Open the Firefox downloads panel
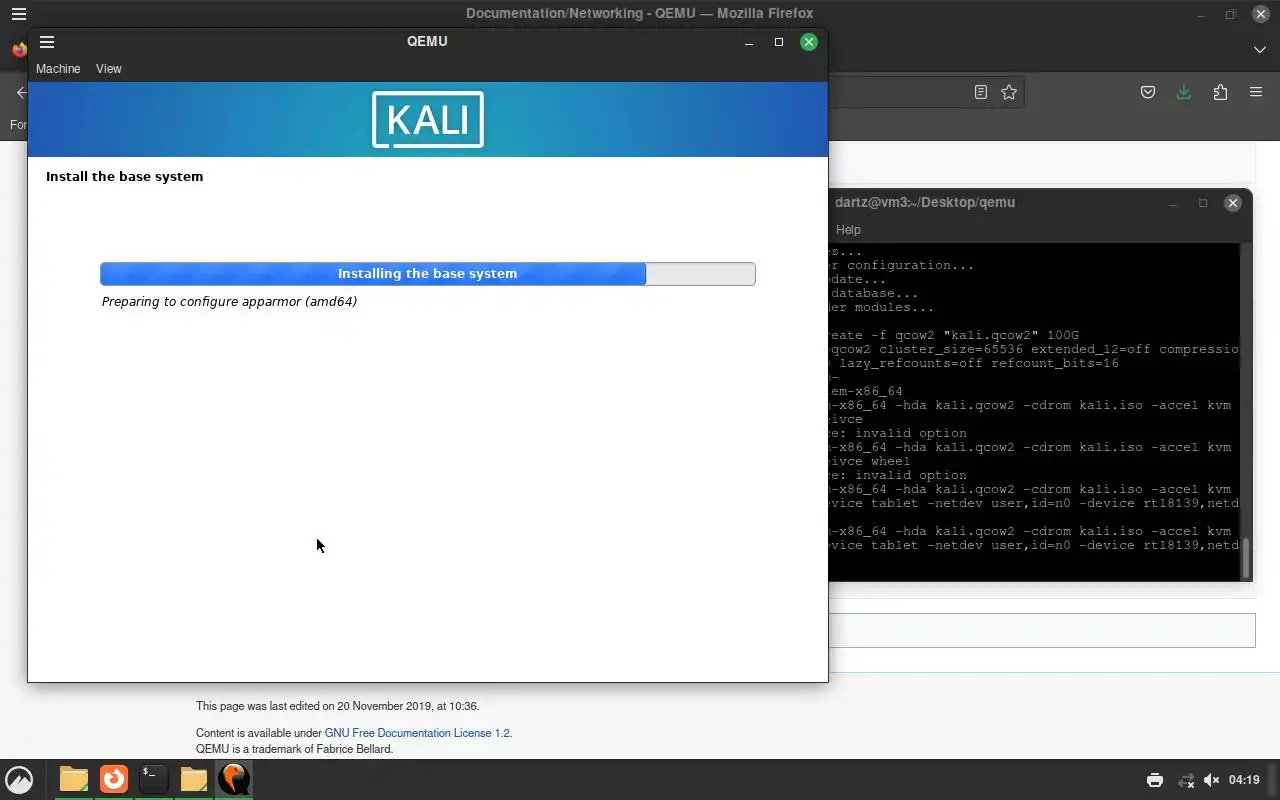This screenshot has height=800, width=1280. 1184,92
